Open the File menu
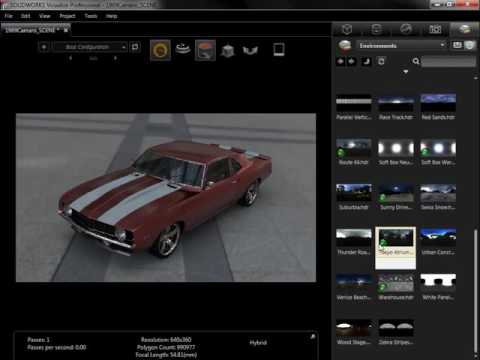The width and height of the screenshot is (480, 360). coord(8,16)
